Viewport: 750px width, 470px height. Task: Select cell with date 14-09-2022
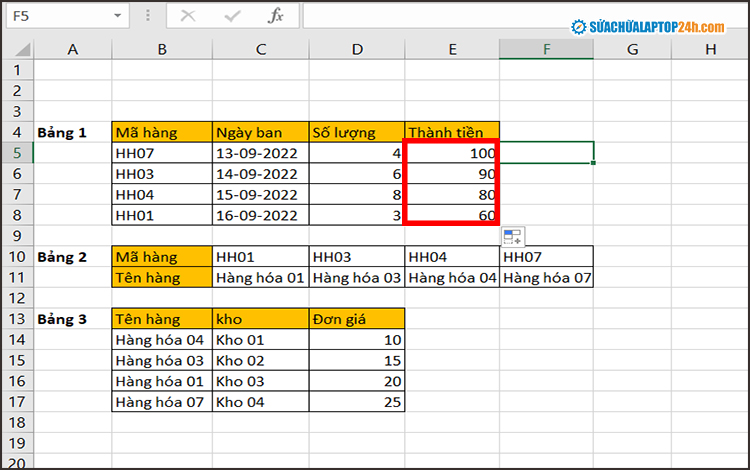click(x=261, y=174)
